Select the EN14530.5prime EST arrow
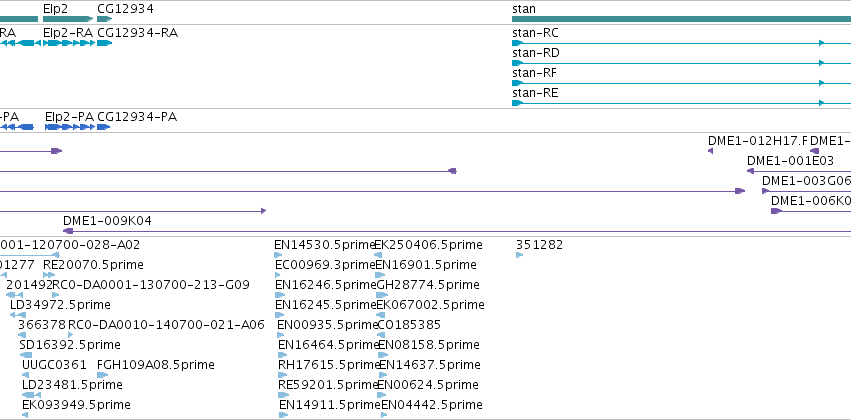 coord(278,255)
